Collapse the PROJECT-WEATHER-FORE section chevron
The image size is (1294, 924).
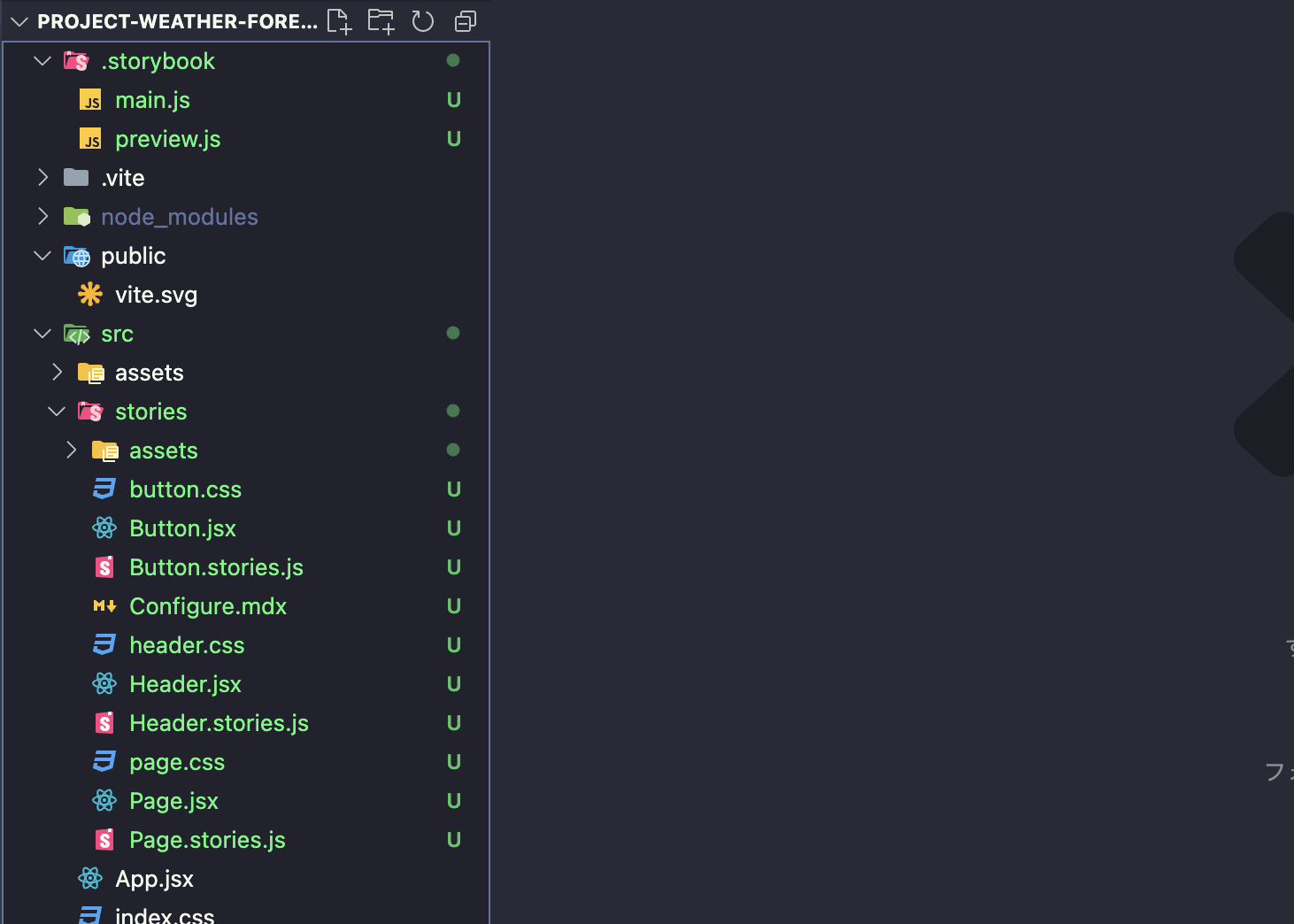click(19, 21)
